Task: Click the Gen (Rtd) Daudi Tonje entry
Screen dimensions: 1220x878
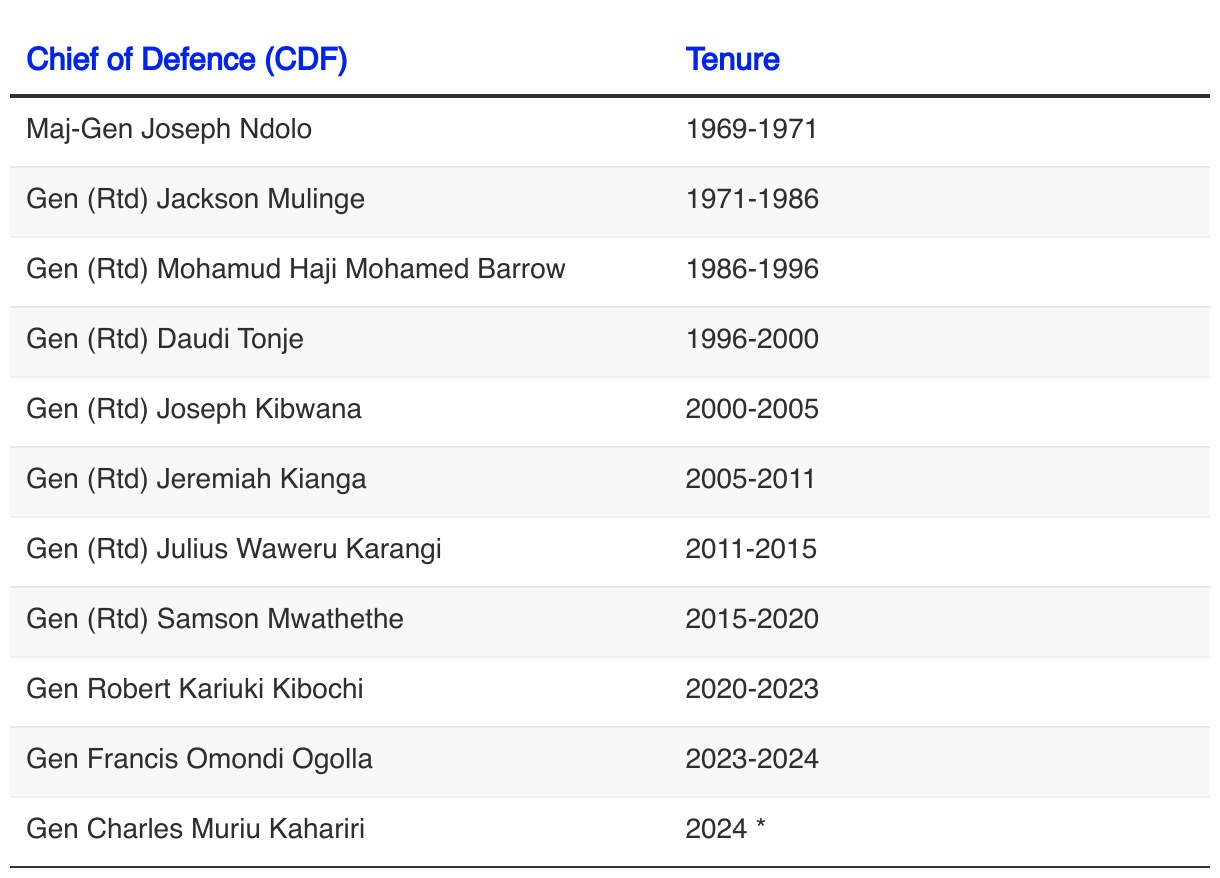Action: 165,339
